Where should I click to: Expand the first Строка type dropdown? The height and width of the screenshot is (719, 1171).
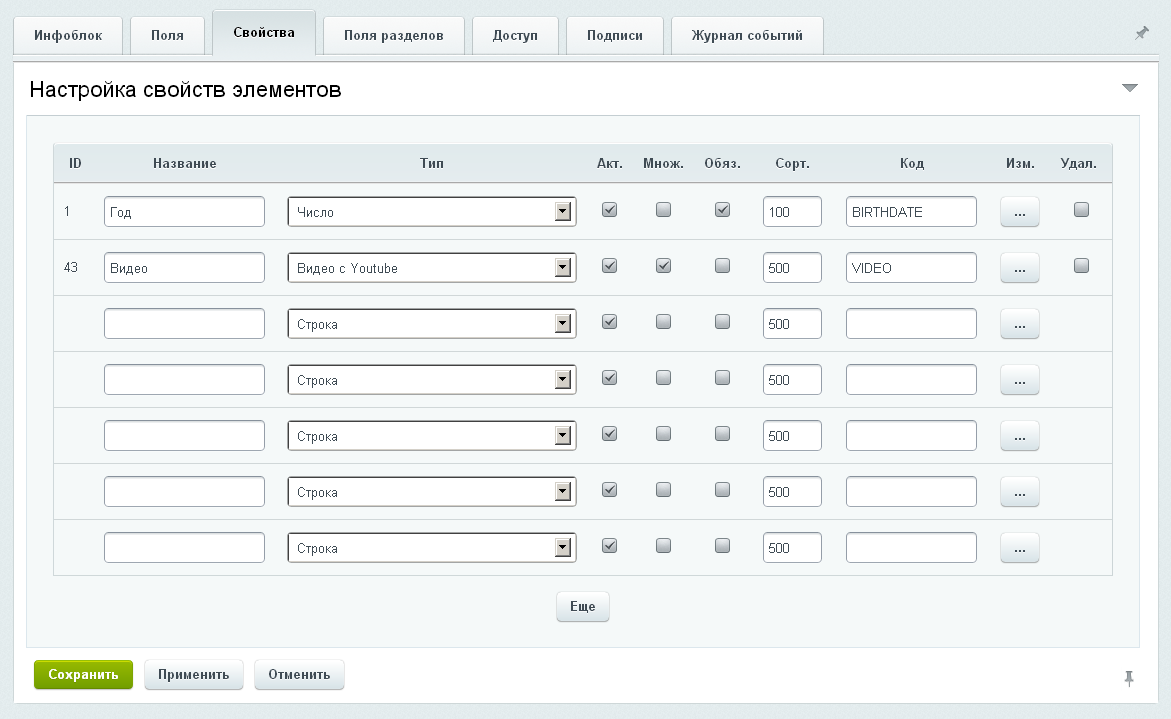coord(431,324)
